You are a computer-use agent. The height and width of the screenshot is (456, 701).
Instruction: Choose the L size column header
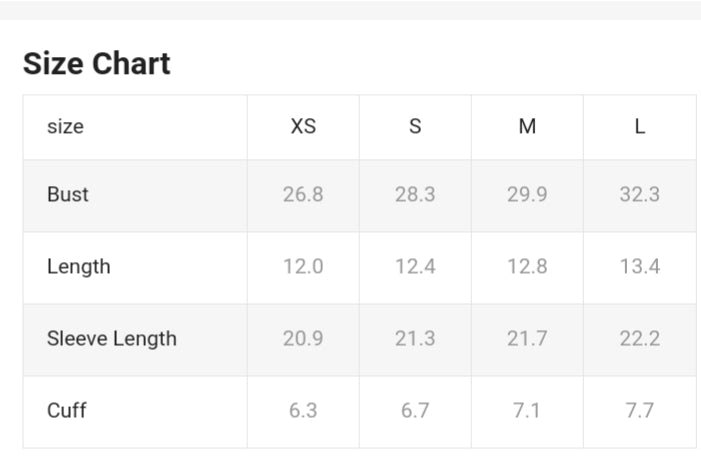pos(639,127)
